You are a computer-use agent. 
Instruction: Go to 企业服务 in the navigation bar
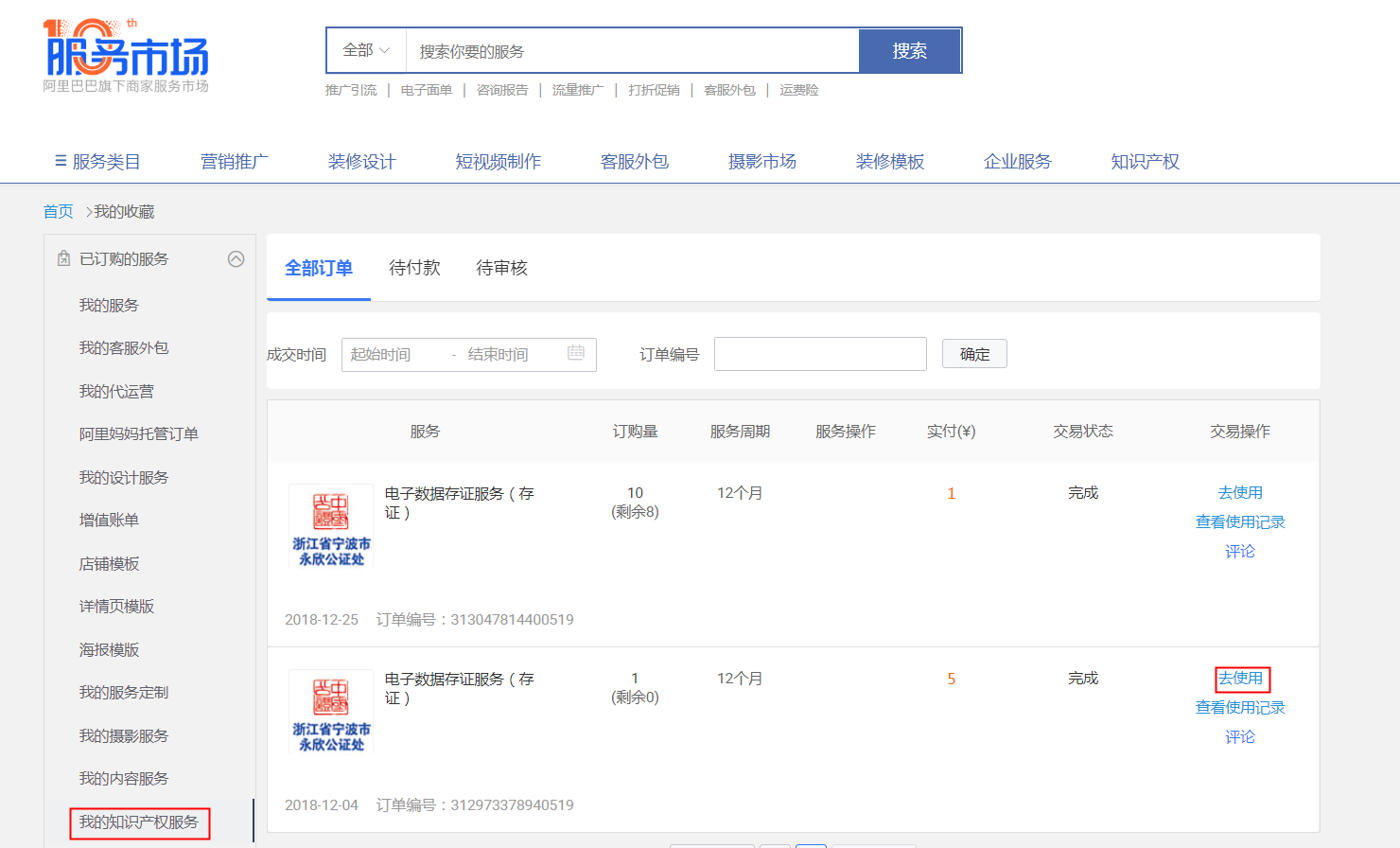1018,162
